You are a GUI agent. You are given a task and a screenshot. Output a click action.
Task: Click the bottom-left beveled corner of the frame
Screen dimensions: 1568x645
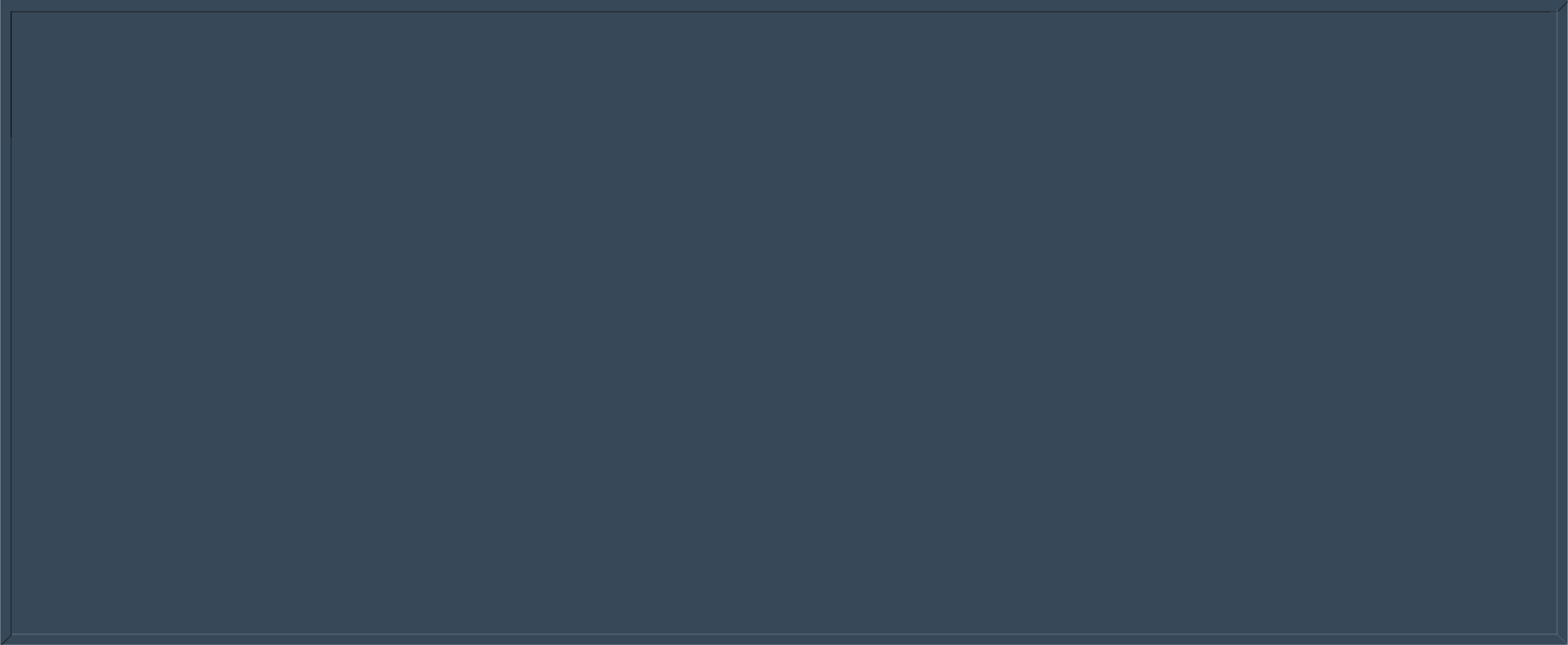click(6, 639)
